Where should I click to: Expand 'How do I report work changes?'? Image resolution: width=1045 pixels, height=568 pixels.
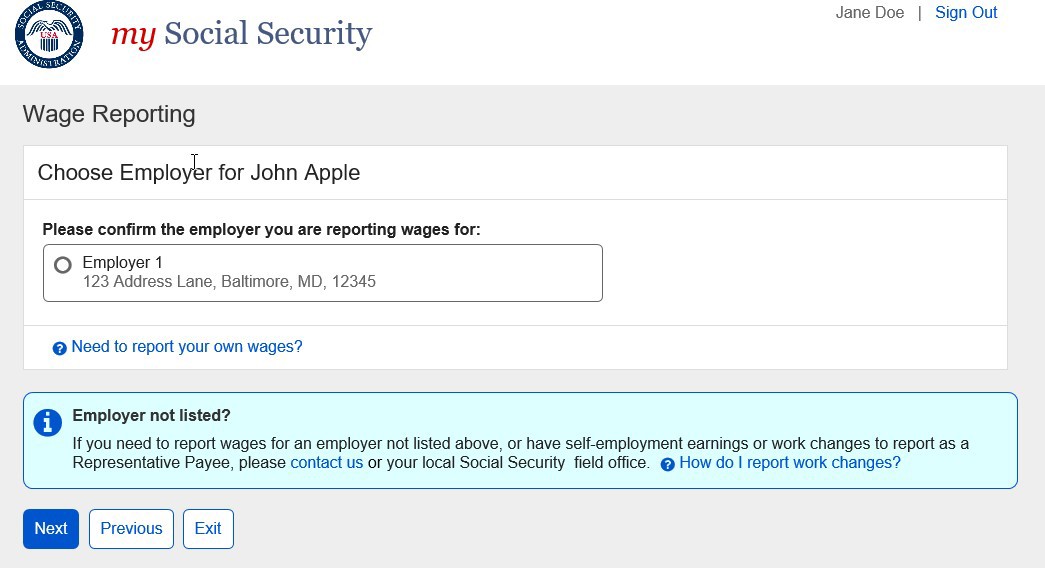pos(789,463)
